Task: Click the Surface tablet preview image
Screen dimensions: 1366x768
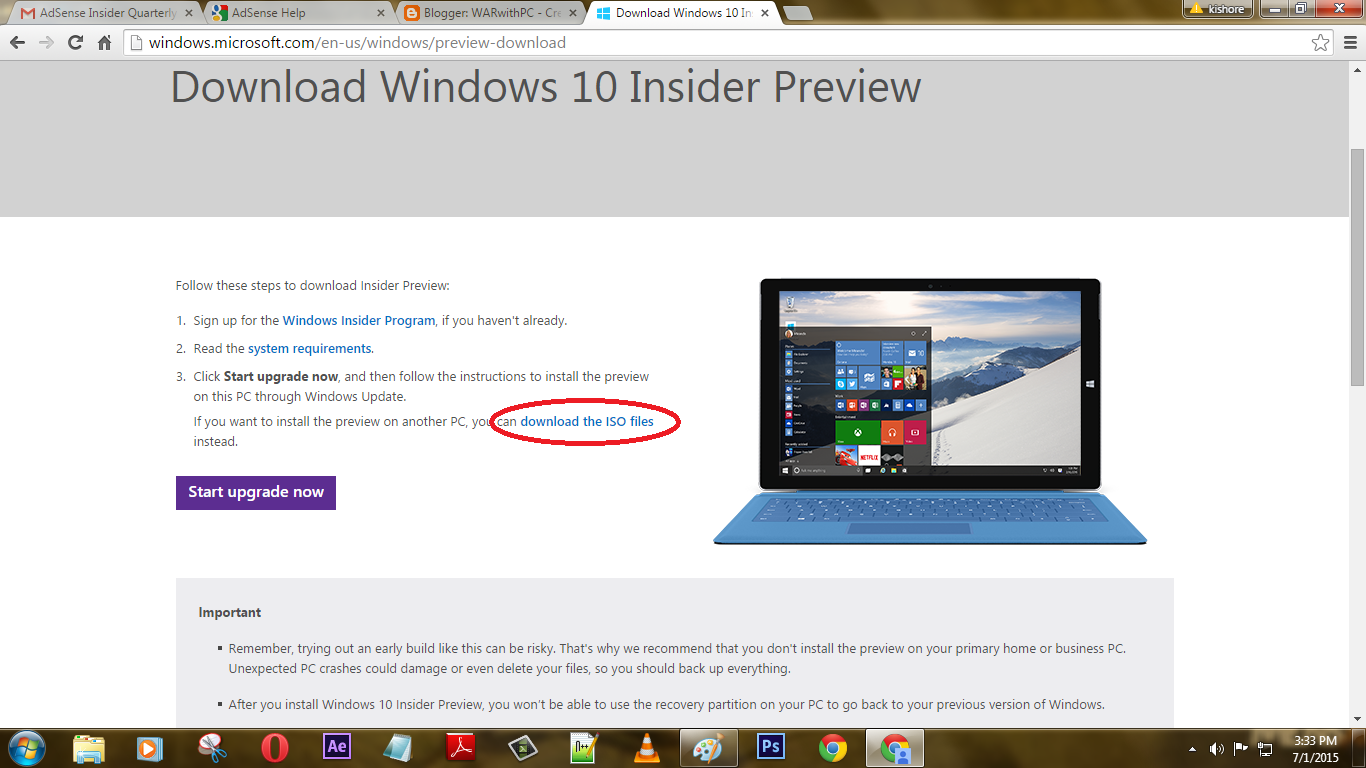Action: [x=930, y=411]
